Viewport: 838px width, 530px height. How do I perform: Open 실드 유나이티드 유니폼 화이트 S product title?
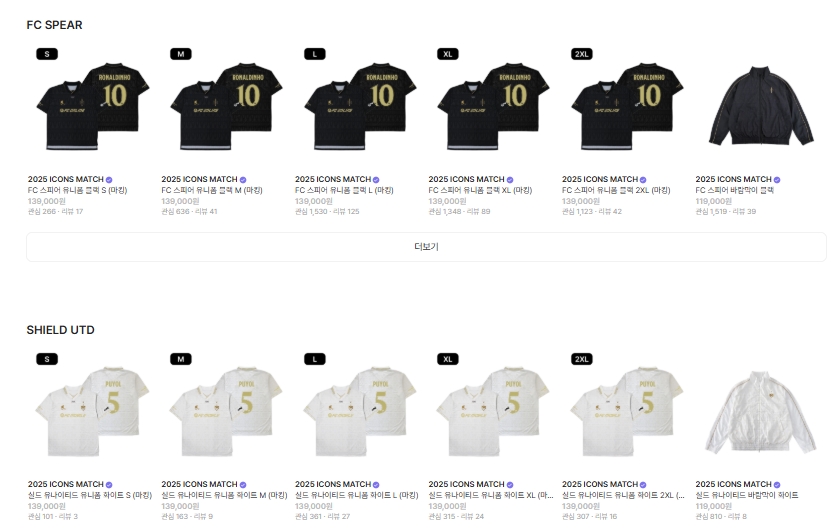[x=90, y=495]
